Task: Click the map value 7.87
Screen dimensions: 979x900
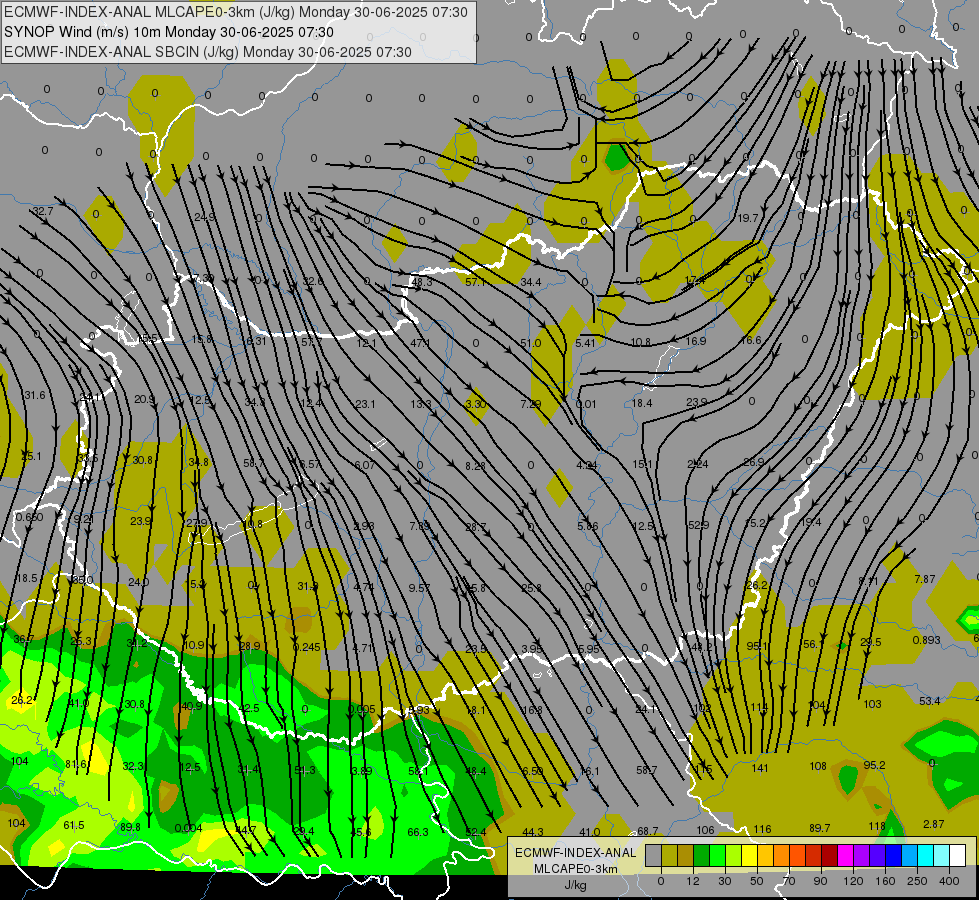Action: (x=925, y=579)
